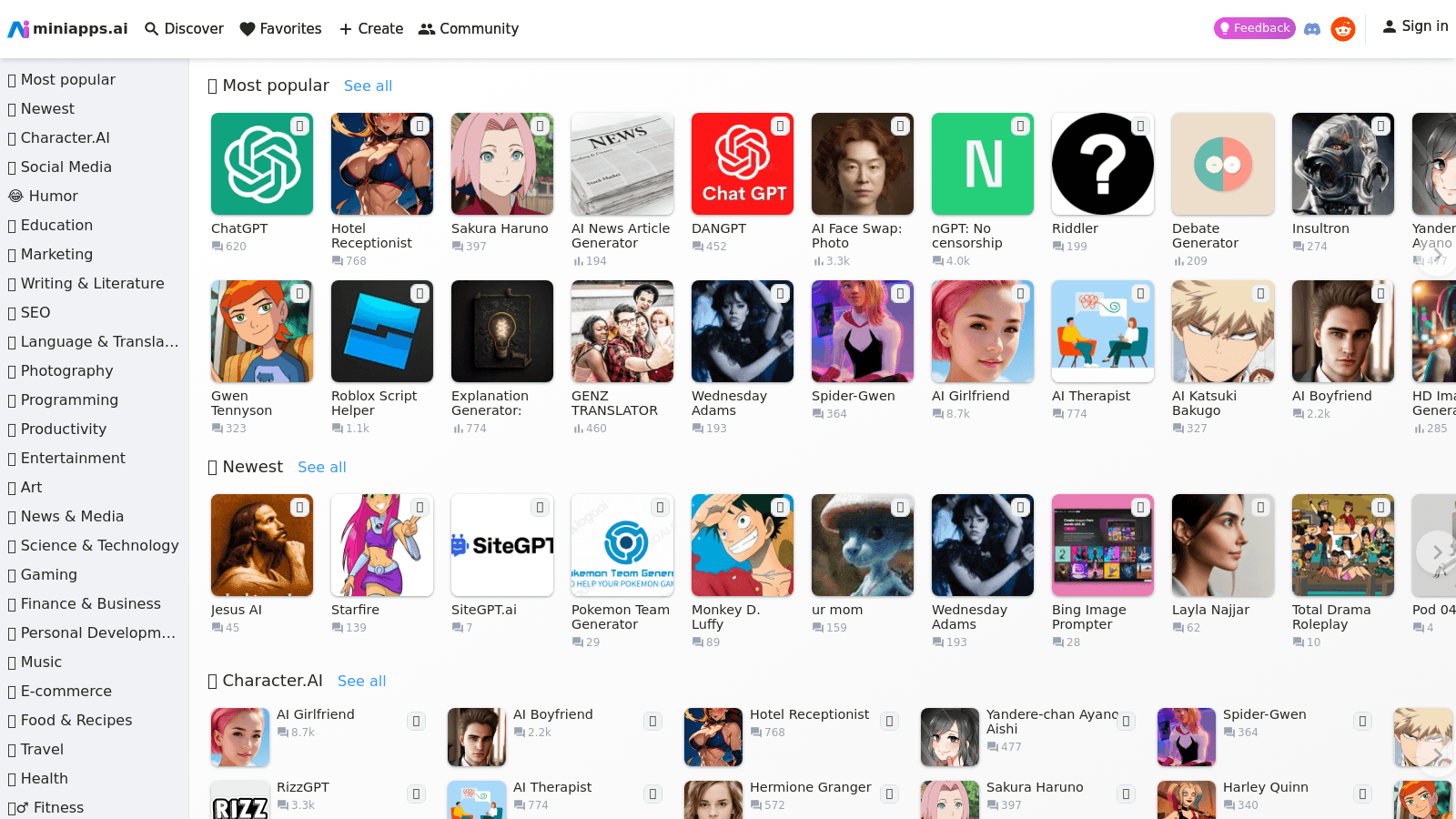
Task: Go to Community
Action: [x=468, y=29]
